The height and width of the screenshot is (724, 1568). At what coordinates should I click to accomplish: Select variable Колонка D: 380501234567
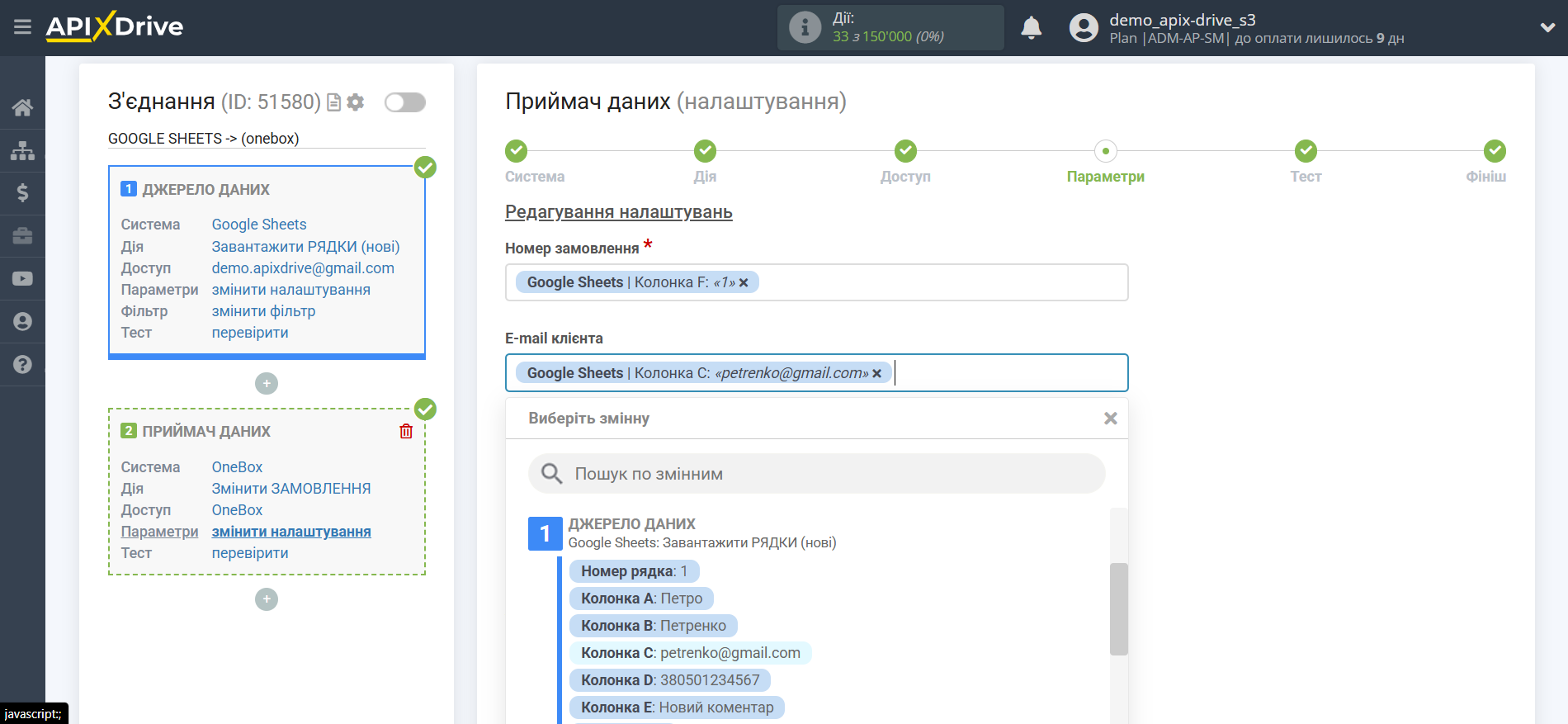(670, 680)
